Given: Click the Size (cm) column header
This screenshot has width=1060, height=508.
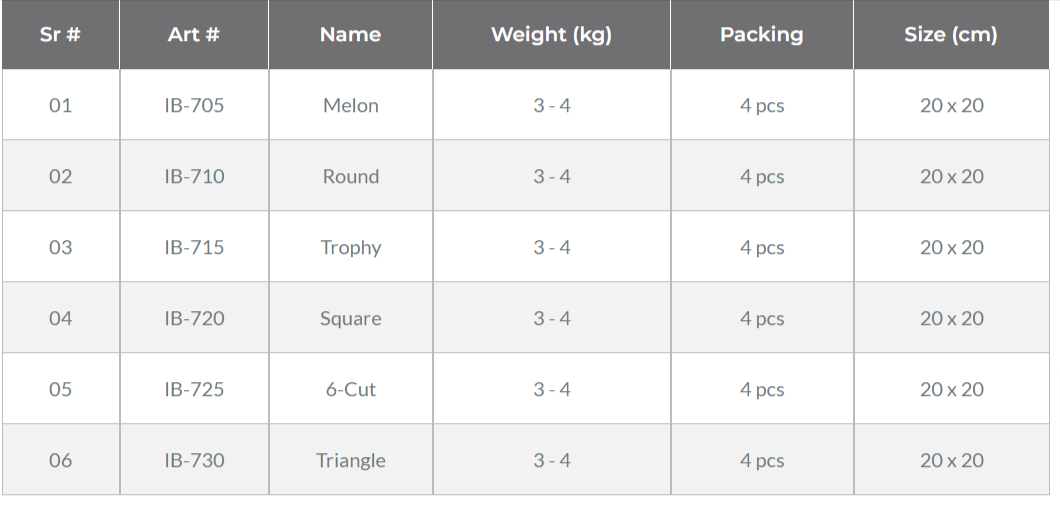Looking at the screenshot, I should coord(951,34).
